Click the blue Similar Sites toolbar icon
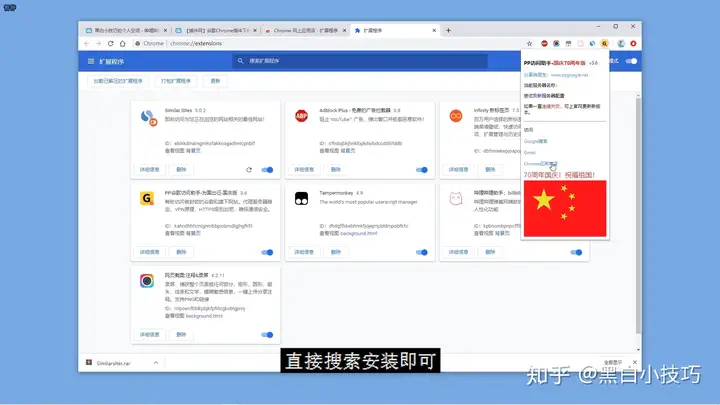 coord(592,44)
